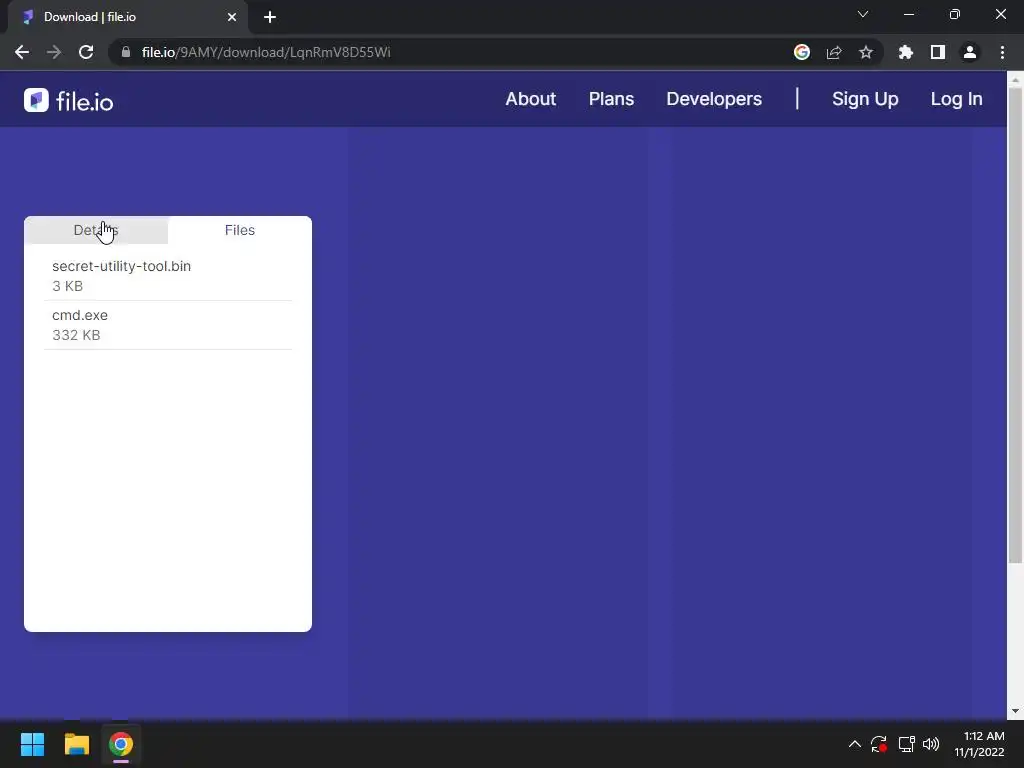This screenshot has width=1024, height=768.
Task: Open Chrome extensions puzzle icon
Action: [906, 52]
